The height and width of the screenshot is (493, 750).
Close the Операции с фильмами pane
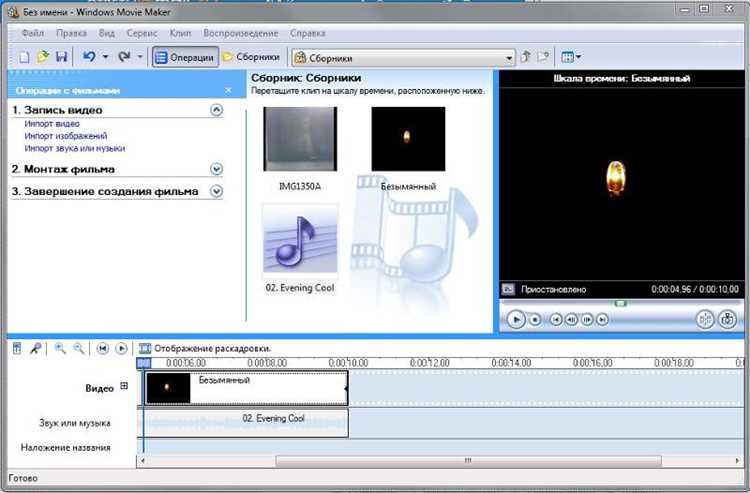(228, 90)
